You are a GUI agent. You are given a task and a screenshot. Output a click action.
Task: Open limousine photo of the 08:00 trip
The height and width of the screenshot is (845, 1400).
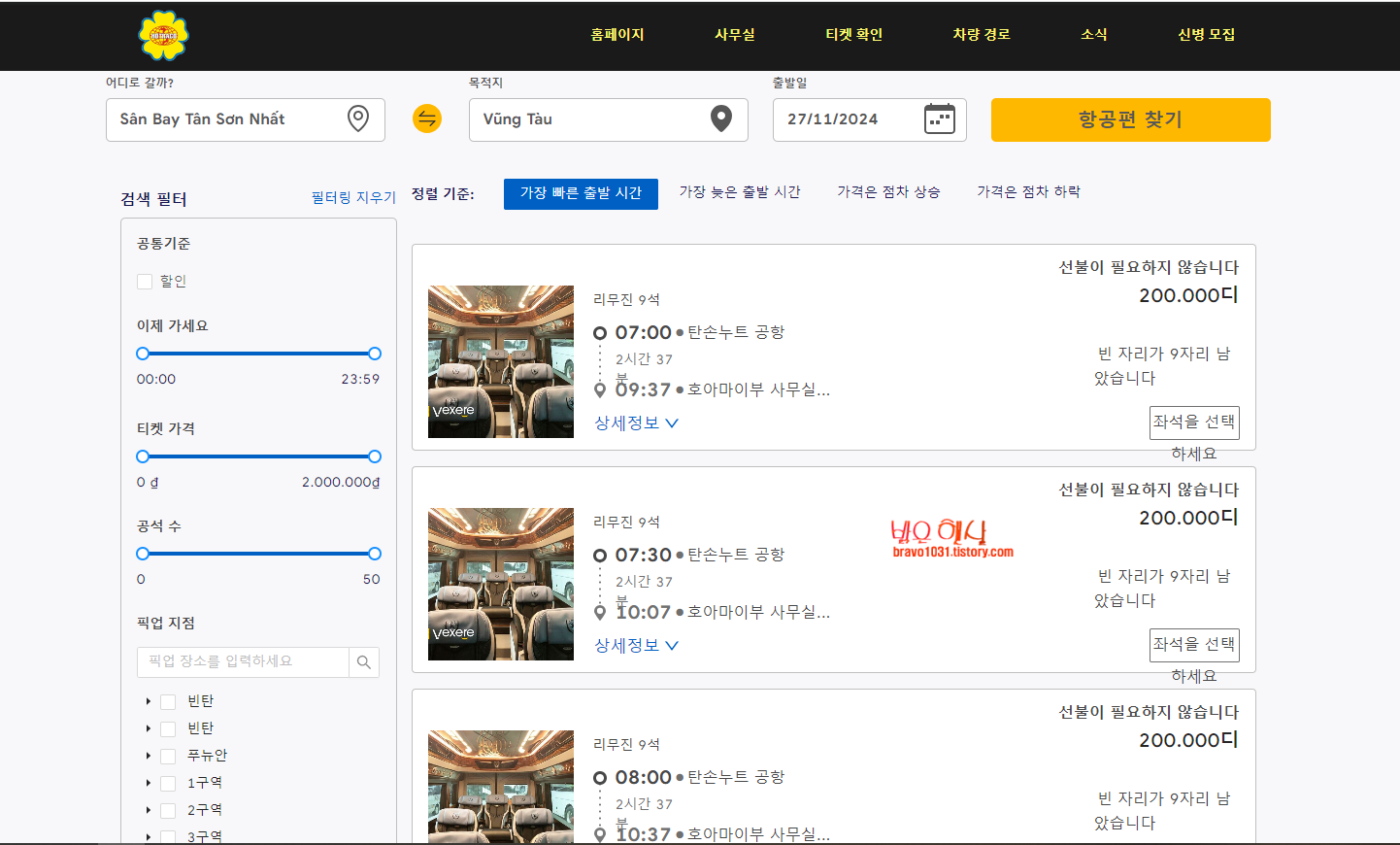point(501,787)
